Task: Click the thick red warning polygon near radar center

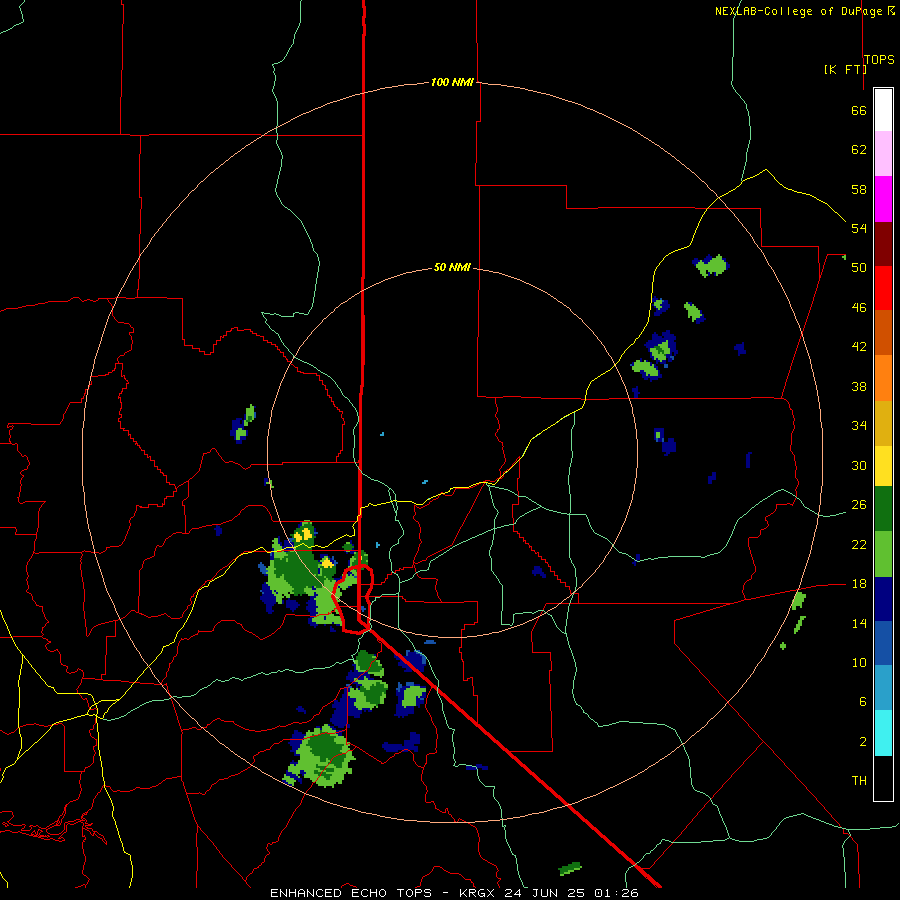Action: pos(353,599)
